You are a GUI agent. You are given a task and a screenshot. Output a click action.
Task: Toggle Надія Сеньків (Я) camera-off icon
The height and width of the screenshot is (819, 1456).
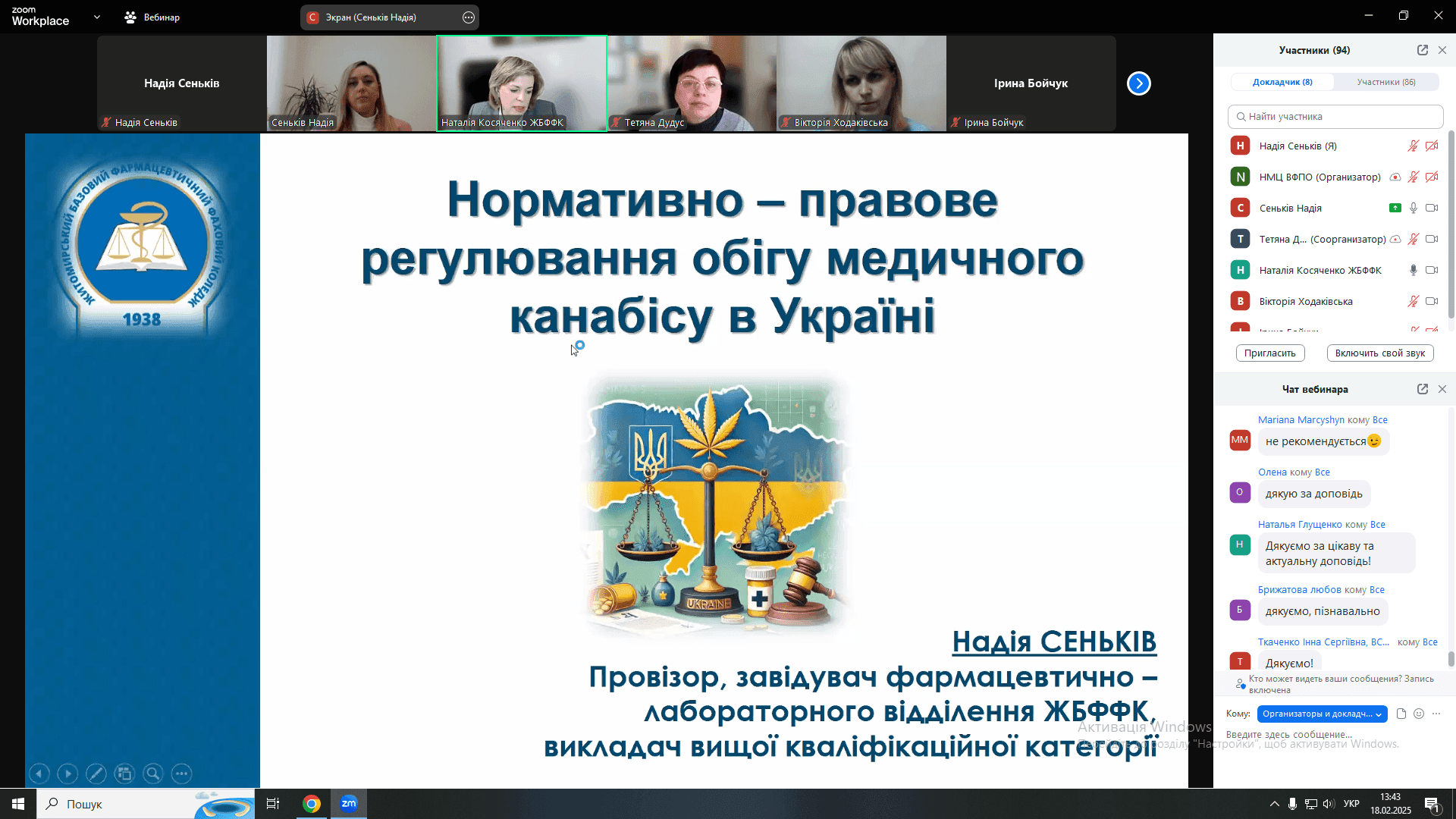1432,146
